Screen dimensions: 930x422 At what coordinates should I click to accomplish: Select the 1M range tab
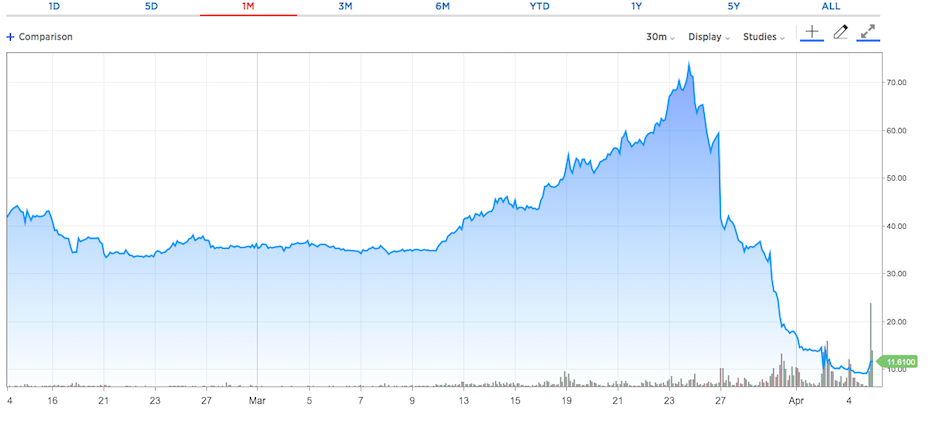[x=249, y=7]
